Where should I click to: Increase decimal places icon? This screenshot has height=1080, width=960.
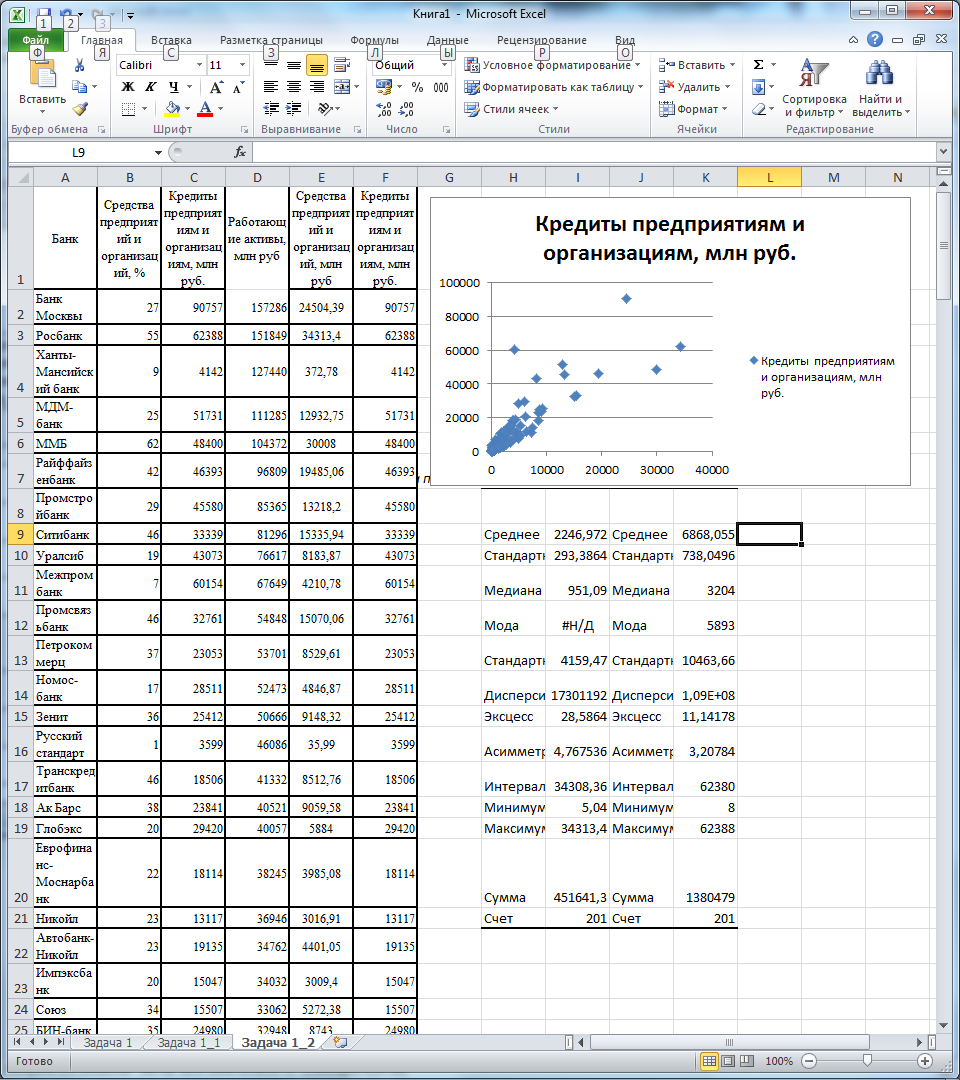pos(384,110)
